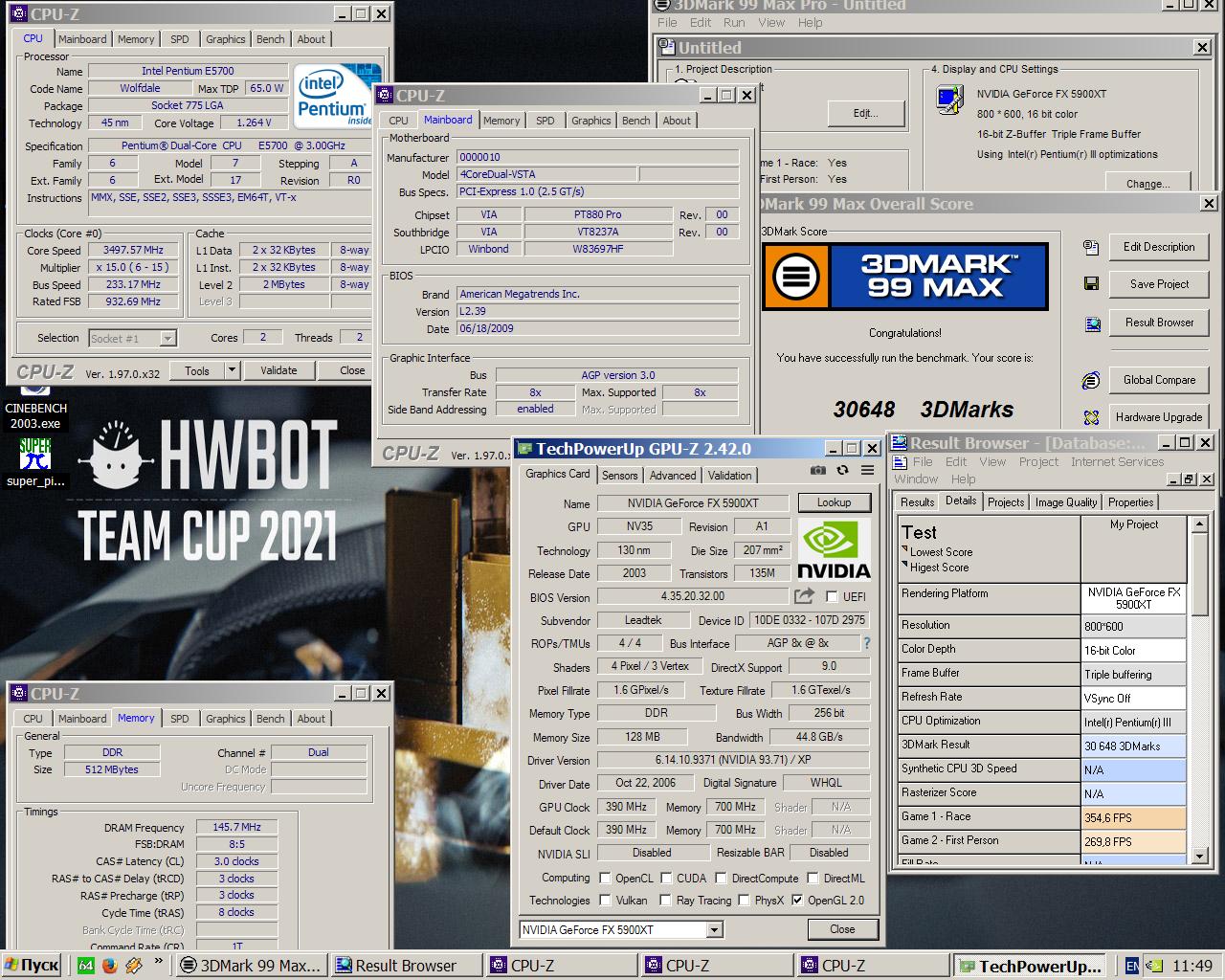Toggle the UEFI checkbox
This screenshot has height=980, width=1225.
point(832,596)
